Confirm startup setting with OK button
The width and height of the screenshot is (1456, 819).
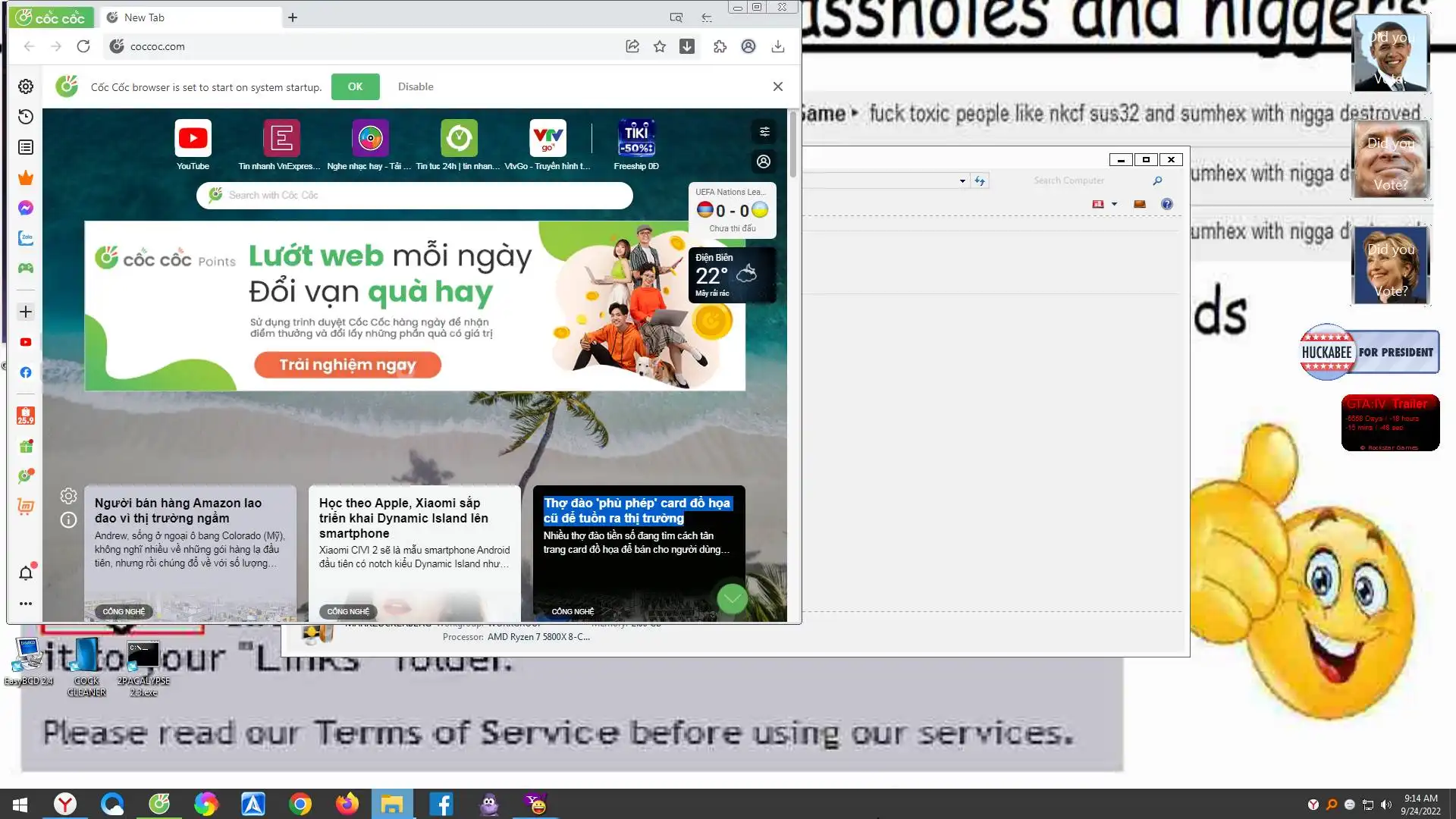click(355, 86)
